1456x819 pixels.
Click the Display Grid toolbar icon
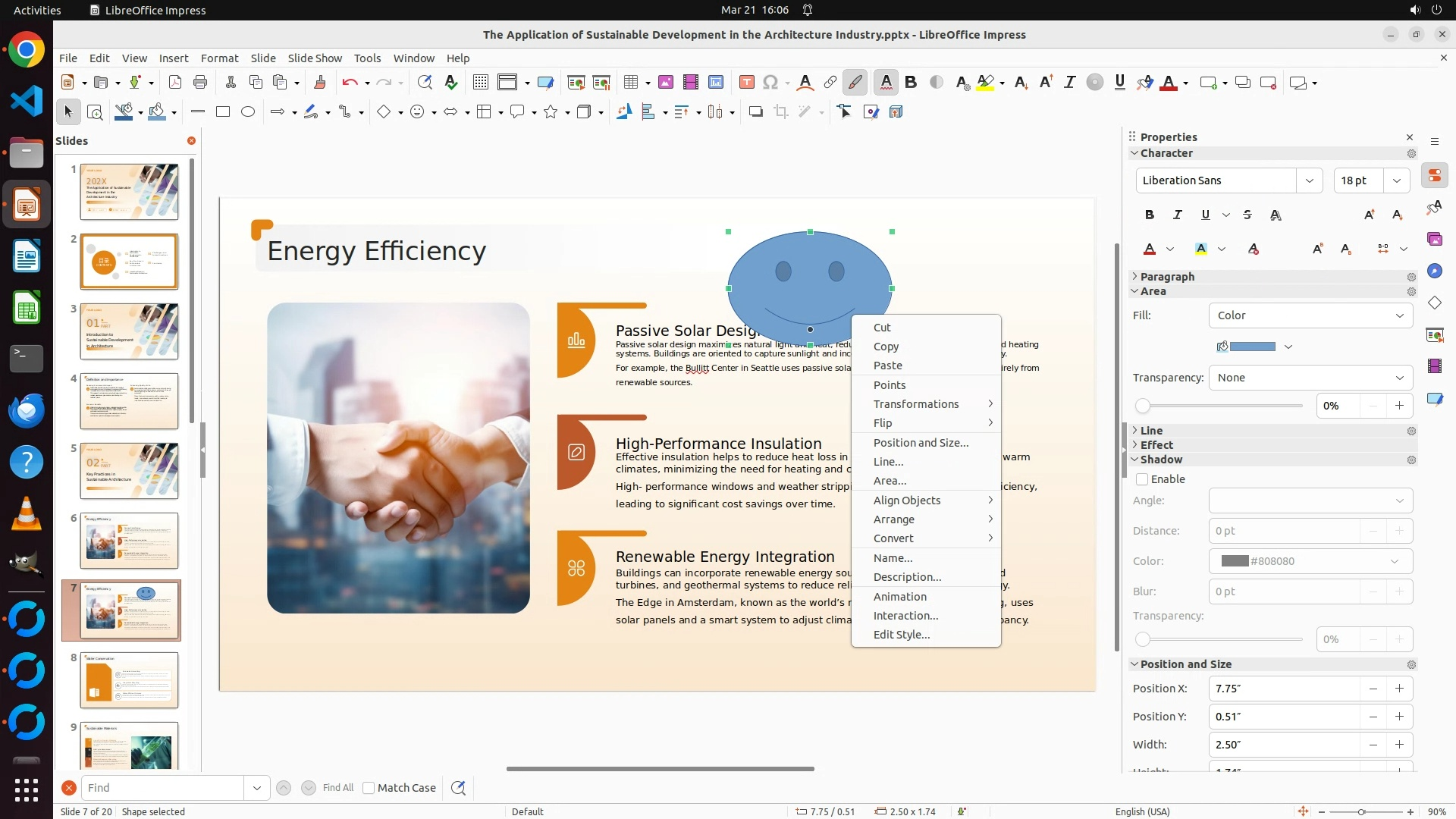480,83
